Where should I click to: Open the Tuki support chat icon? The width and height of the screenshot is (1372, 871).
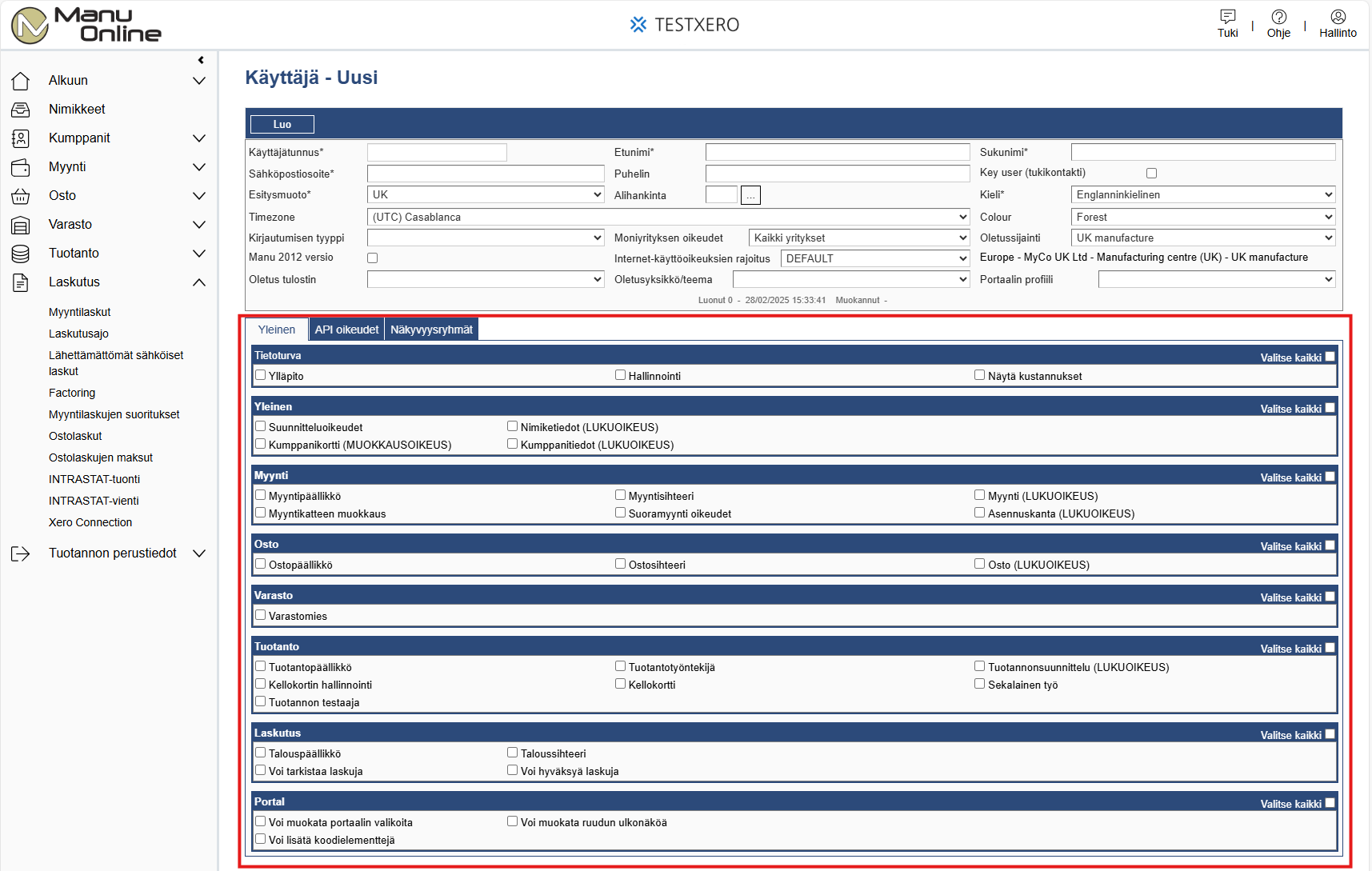(x=1227, y=16)
